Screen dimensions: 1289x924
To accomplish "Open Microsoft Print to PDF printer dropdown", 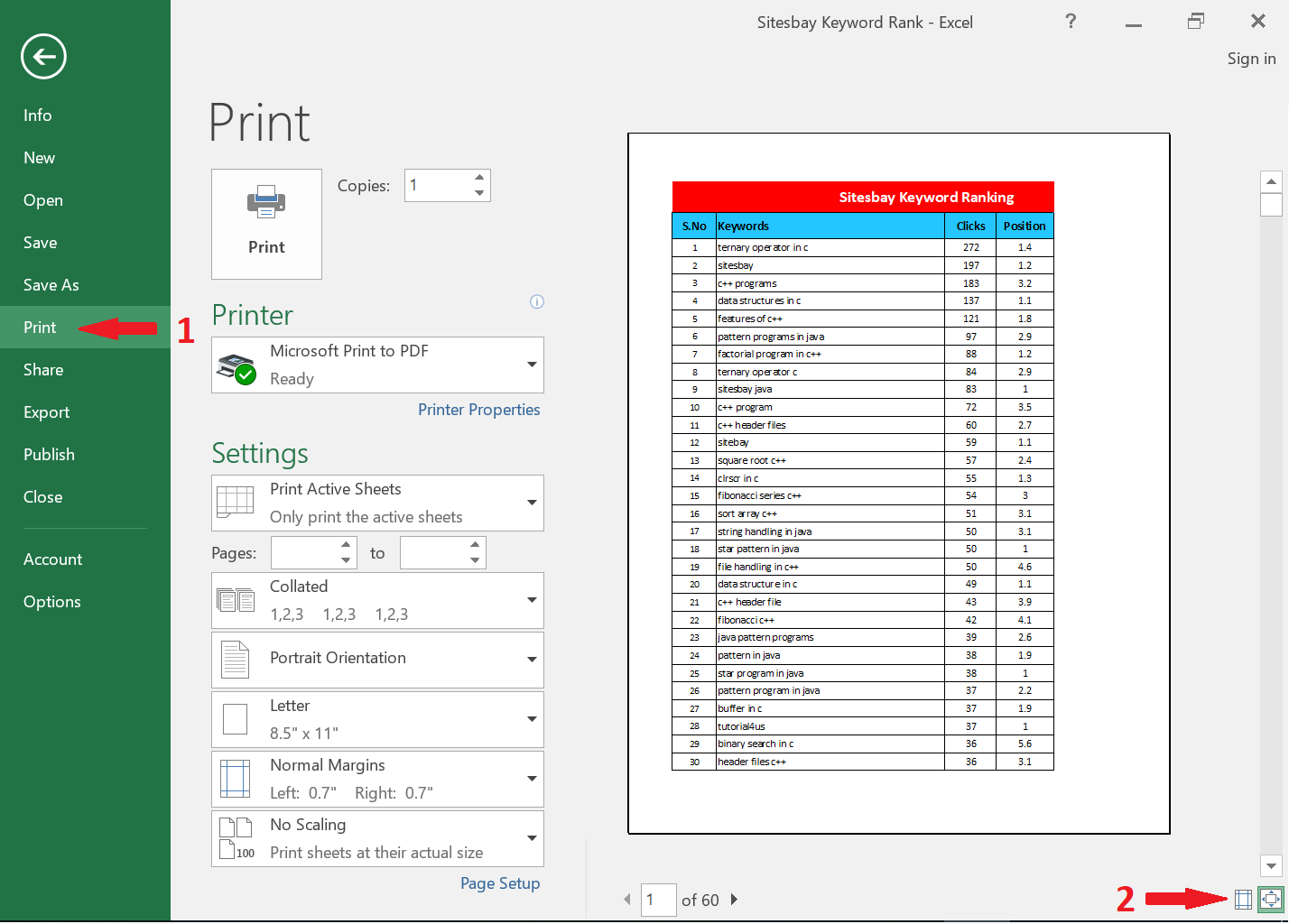I will click(377, 365).
